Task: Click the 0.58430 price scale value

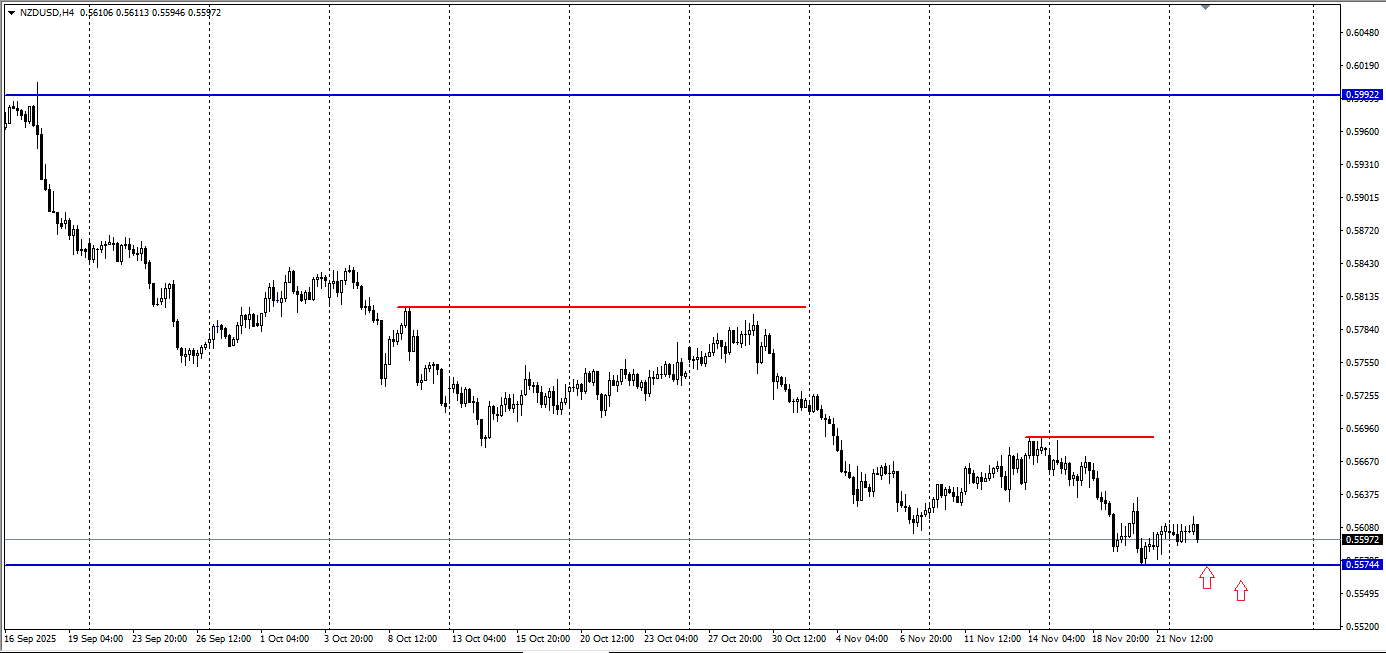Action: pyautogui.click(x=1362, y=263)
